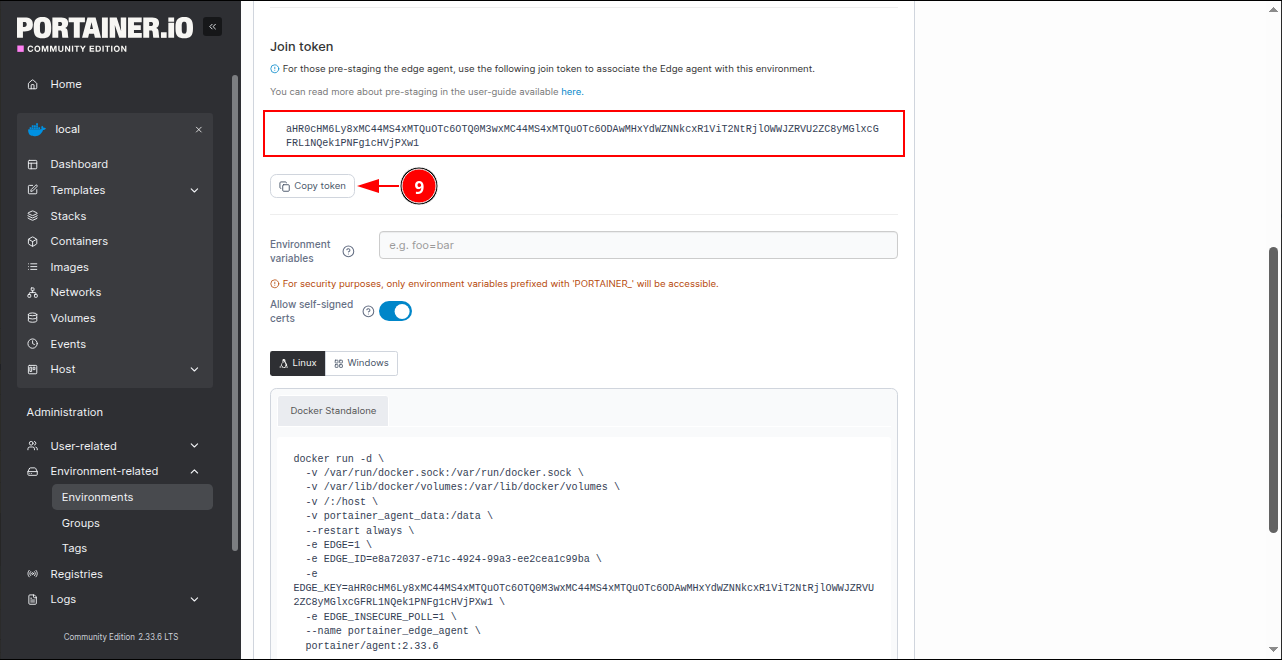Expand the Templates menu chevron

tap(194, 190)
